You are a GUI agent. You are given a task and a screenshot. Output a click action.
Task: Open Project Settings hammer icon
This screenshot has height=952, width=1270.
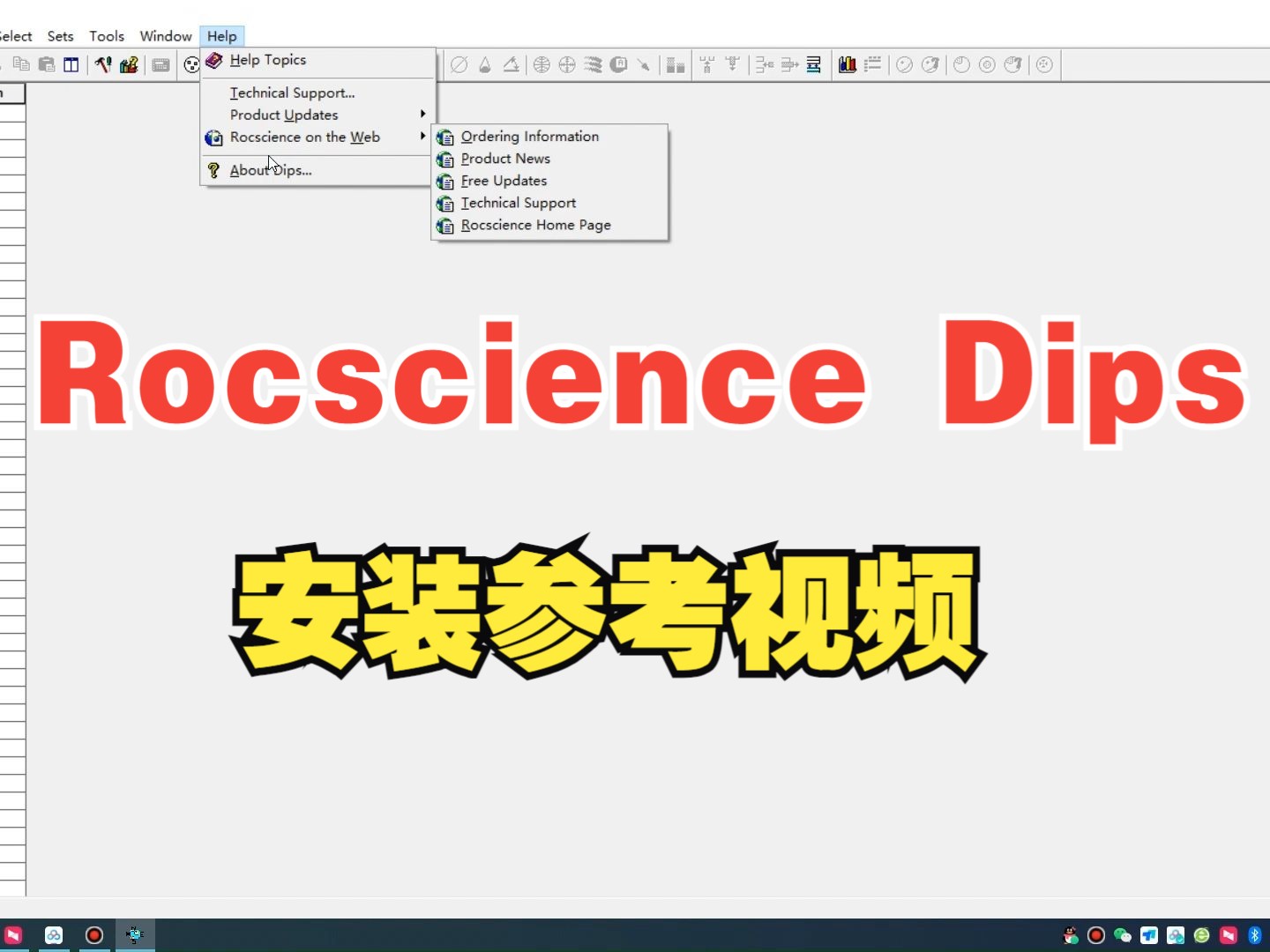click(x=103, y=64)
